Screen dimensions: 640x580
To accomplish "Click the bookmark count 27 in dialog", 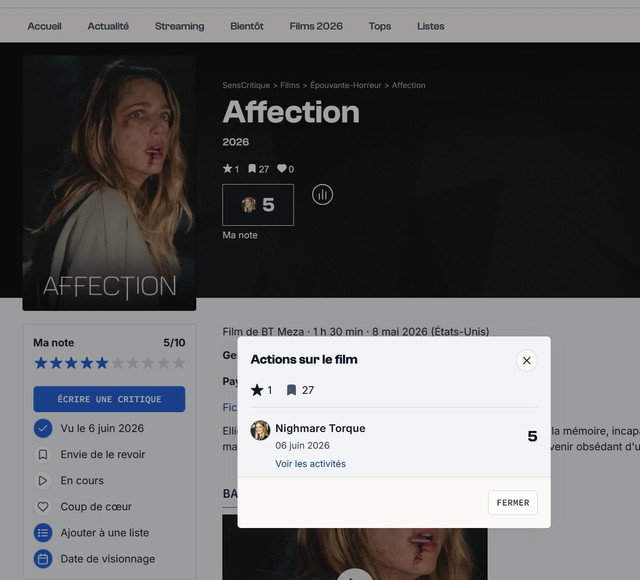I will 300,390.
